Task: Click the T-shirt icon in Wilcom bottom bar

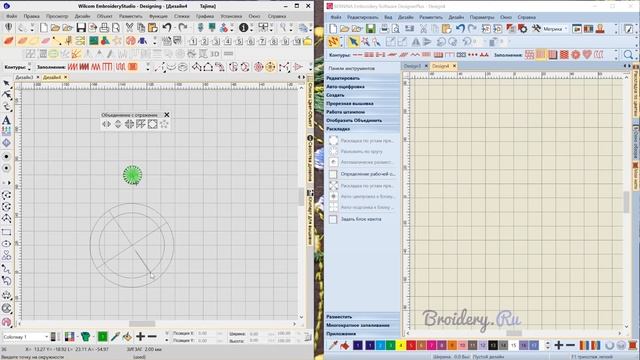Action: [x=85, y=337]
